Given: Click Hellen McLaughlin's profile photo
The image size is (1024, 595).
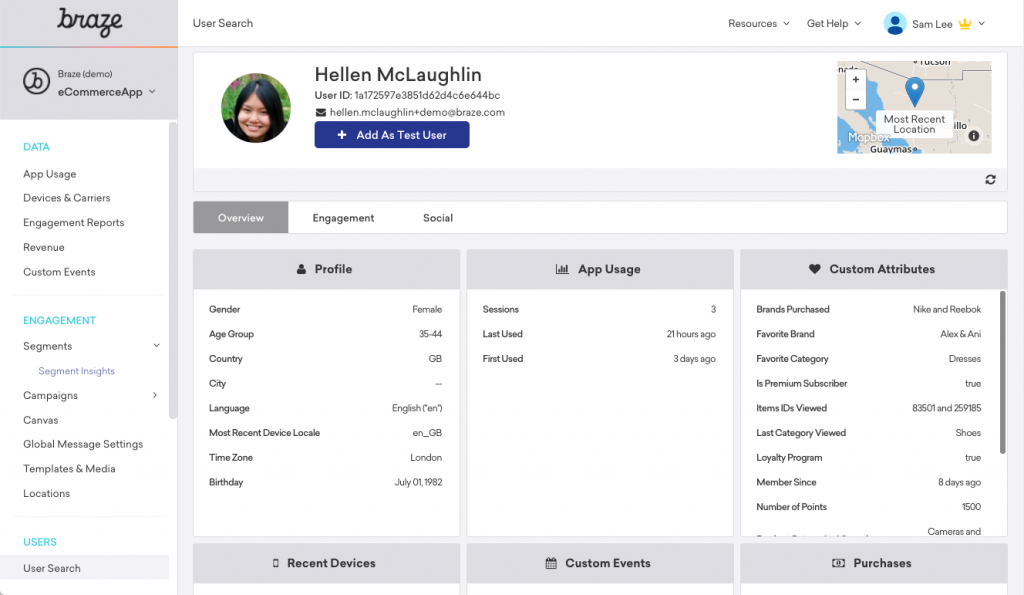Looking at the screenshot, I should point(256,108).
